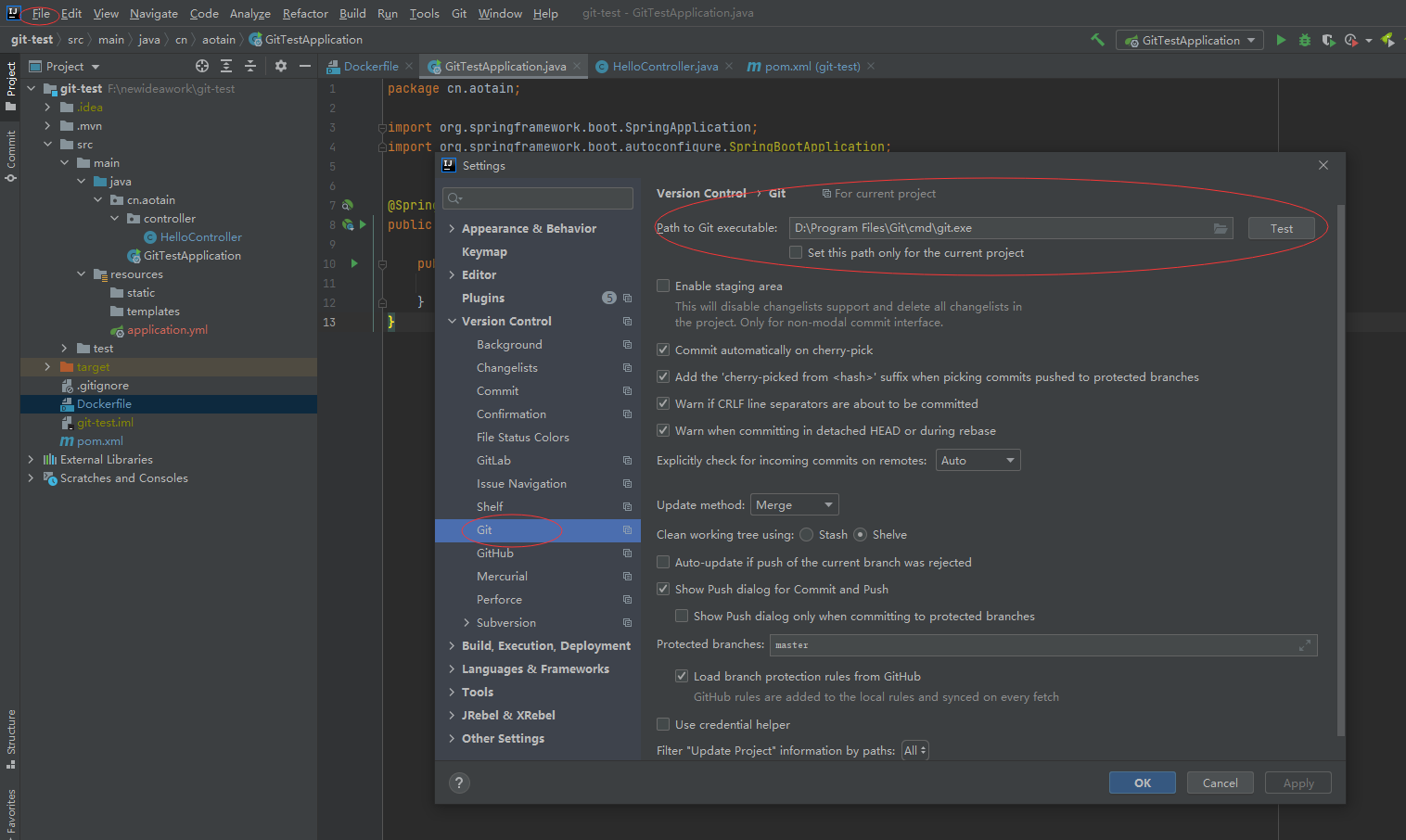Open the Settings help question mark
The height and width of the screenshot is (840, 1406).
(459, 783)
